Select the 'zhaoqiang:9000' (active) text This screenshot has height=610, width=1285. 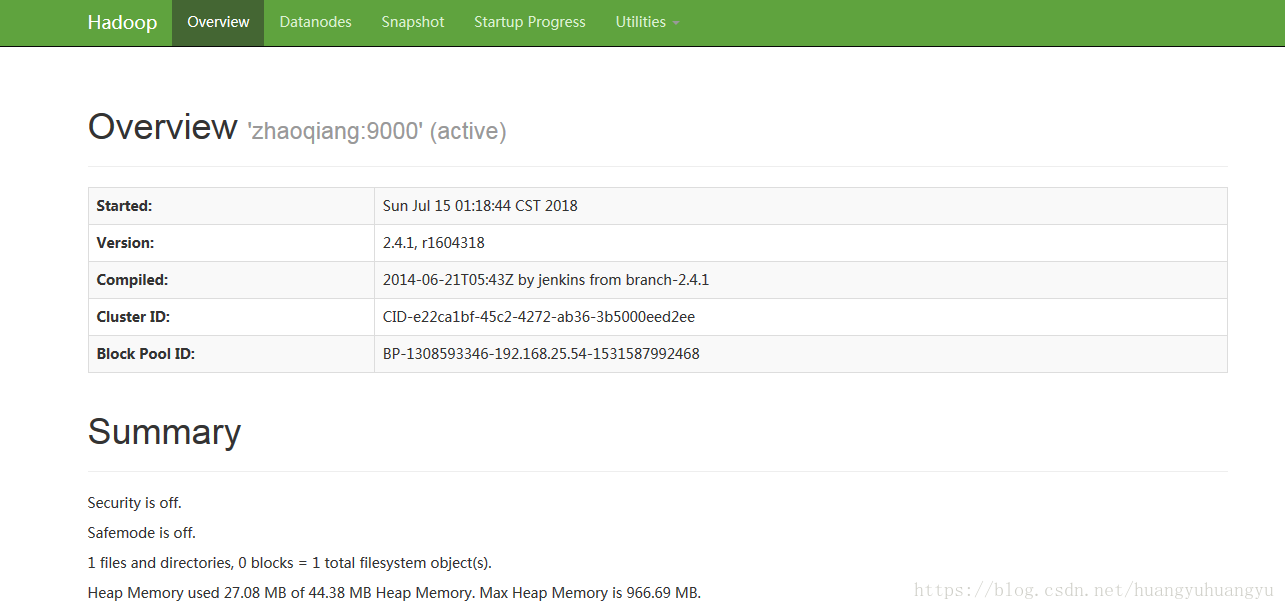(x=377, y=131)
